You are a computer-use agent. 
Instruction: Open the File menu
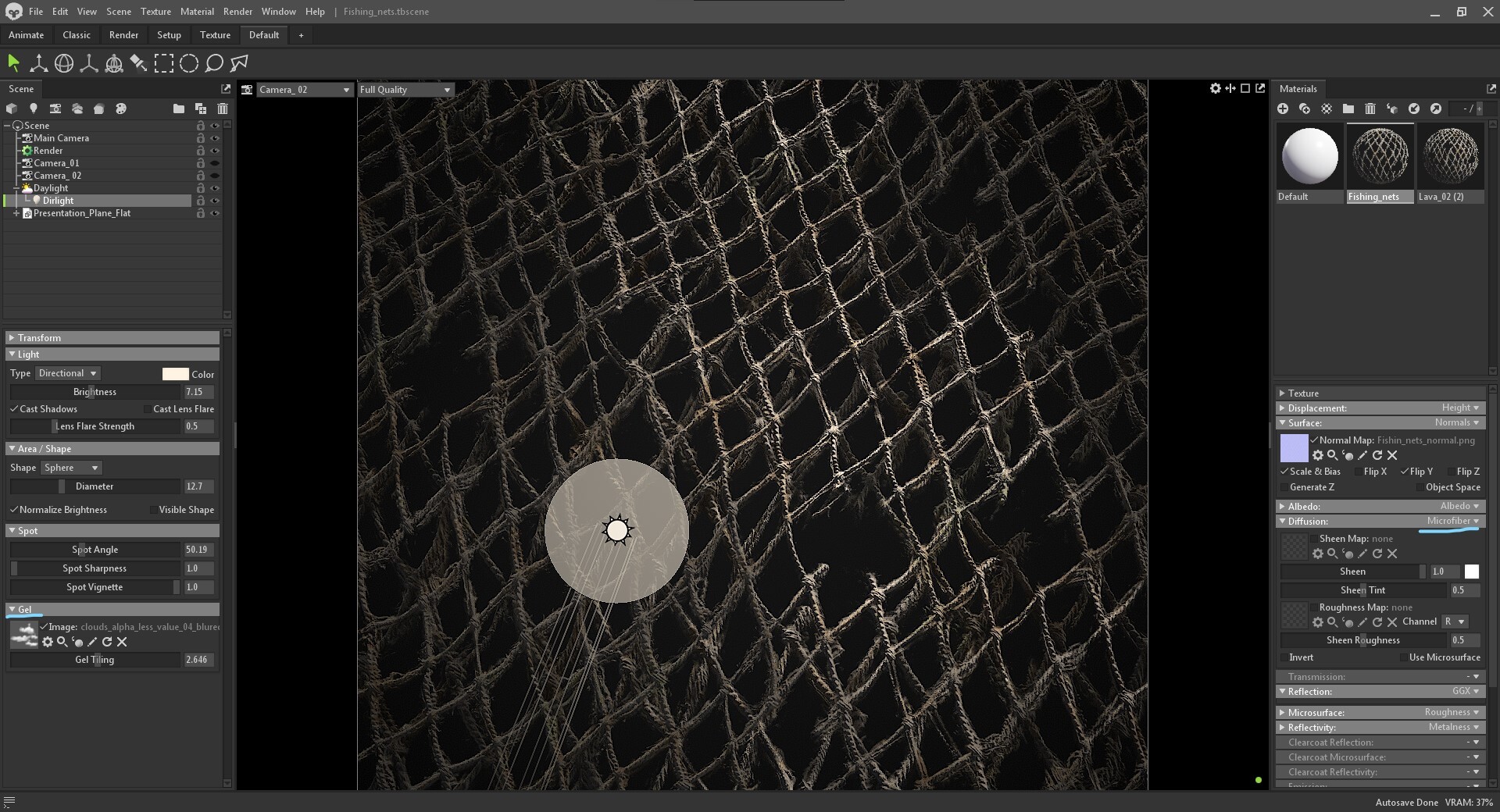pyautogui.click(x=36, y=12)
